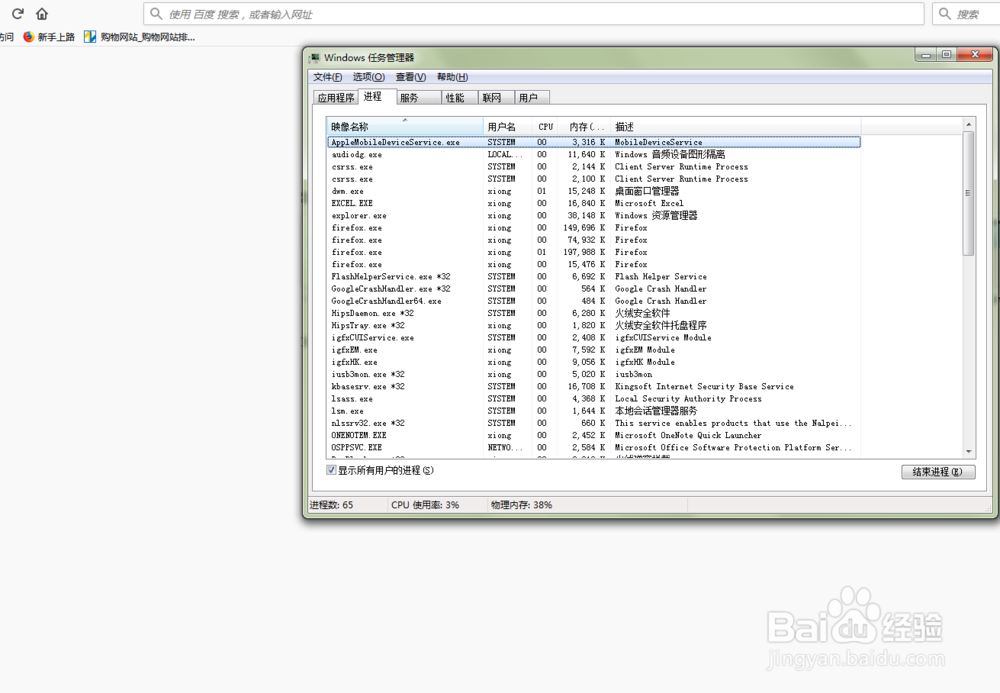
Task: Open the 查看(V) menu
Action: click(411, 77)
